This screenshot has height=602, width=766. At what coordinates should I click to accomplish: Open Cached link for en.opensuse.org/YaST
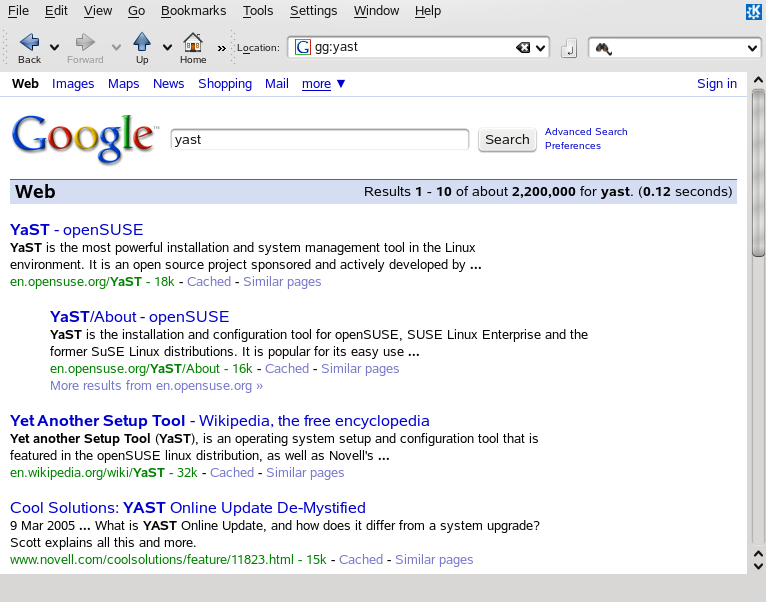coord(209,281)
